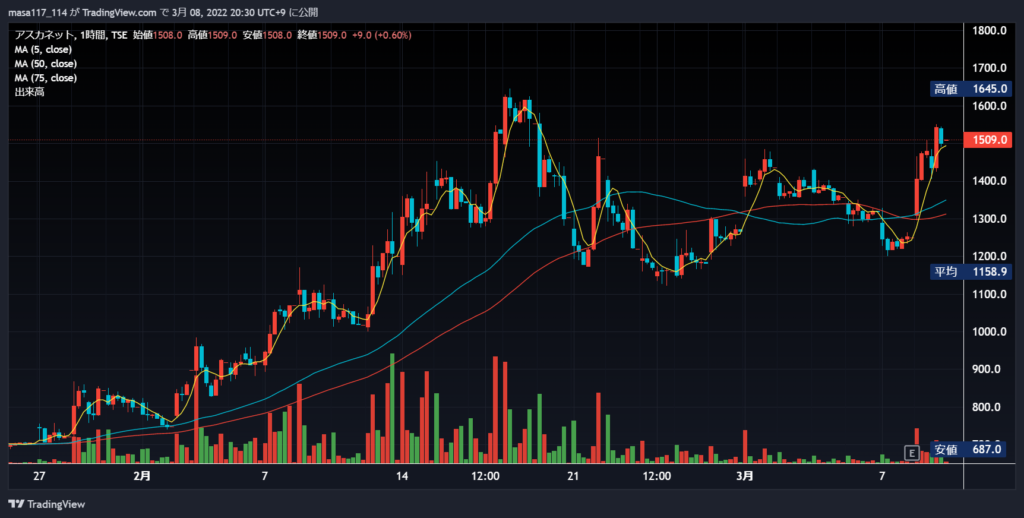Image resolution: width=1024 pixels, height=518 pixels.
Task: Click the 高値1509.0 value in legend
Action: pyautogui.click(x=212, y=35)
